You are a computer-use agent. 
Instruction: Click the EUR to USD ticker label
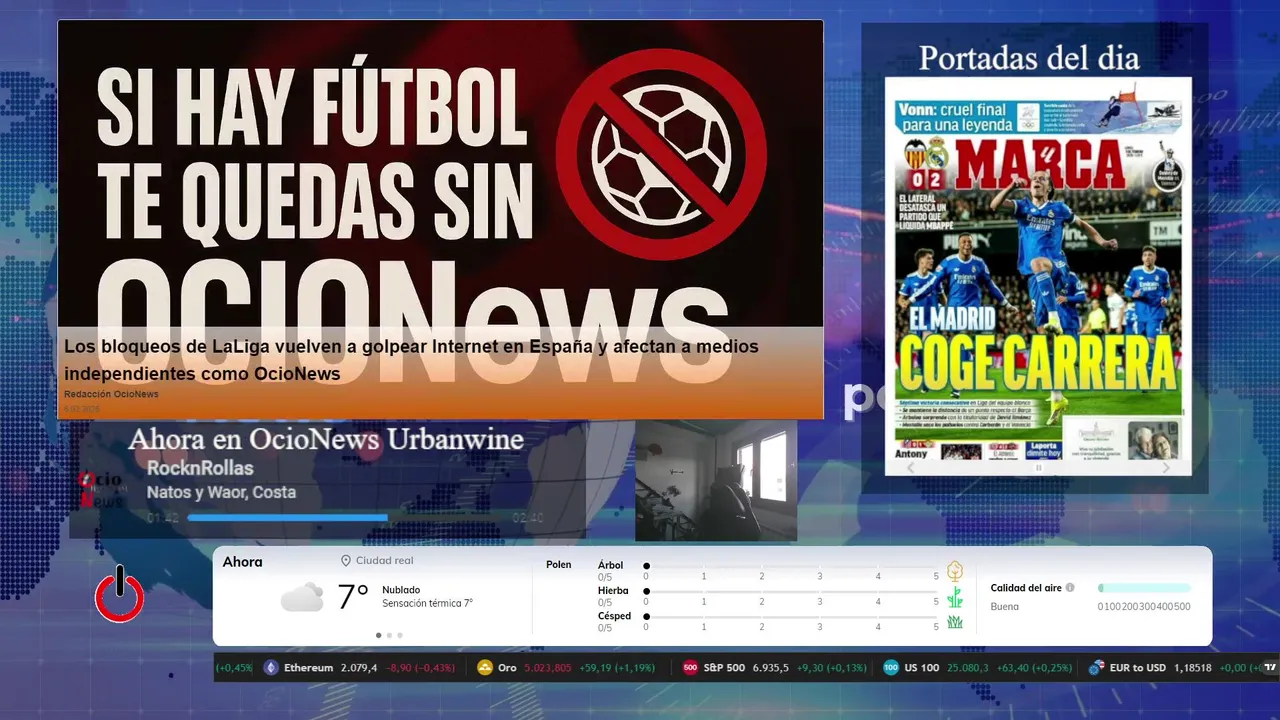point(1137,668)
